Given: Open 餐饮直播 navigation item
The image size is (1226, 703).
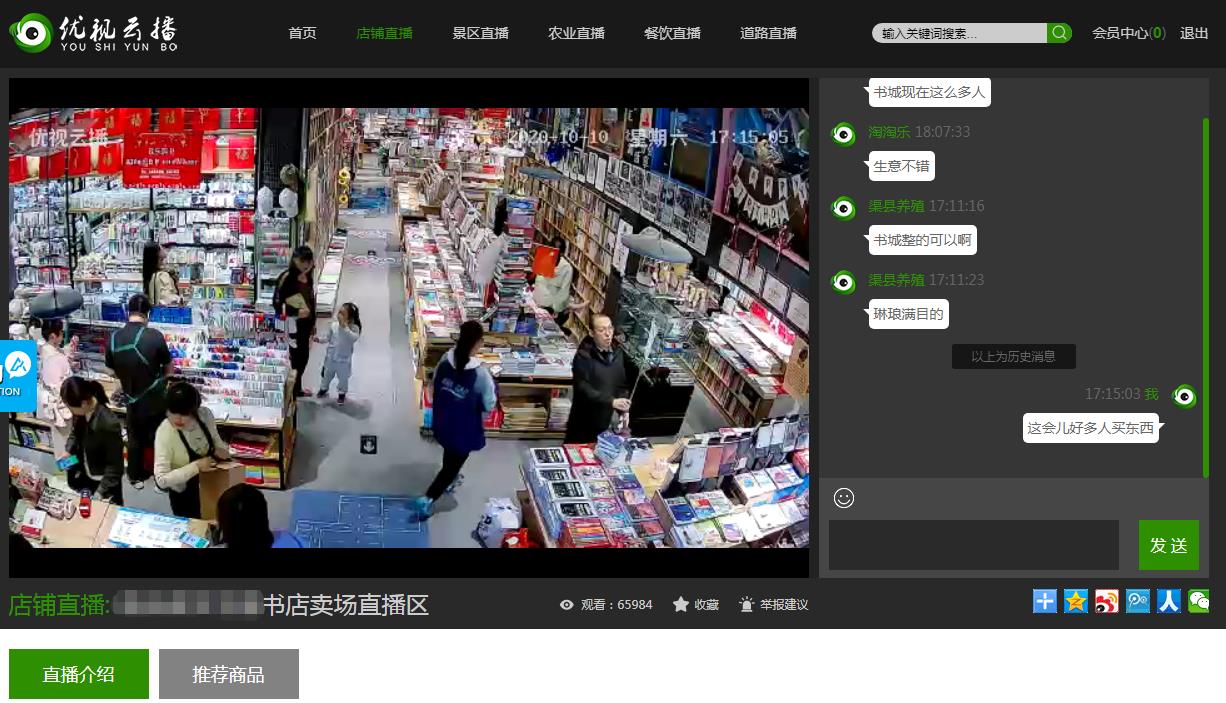Looking at the screenshot, I should tap(672, 33).
